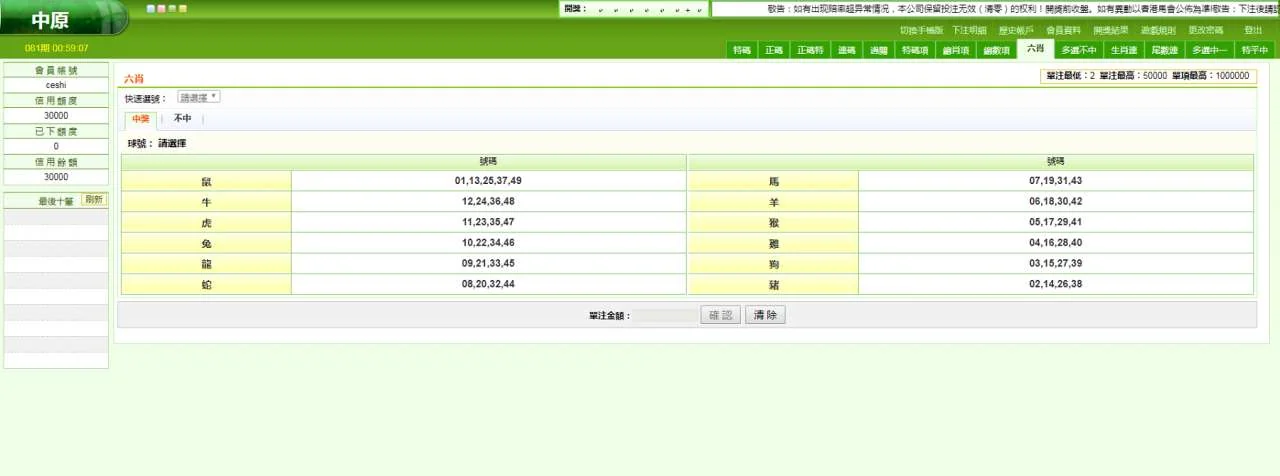The width and height of the screenshot is (1280, 476).
Task: Open the 生肖連 betting tab
Action: pyautogui.click(x=1125, y=50)
